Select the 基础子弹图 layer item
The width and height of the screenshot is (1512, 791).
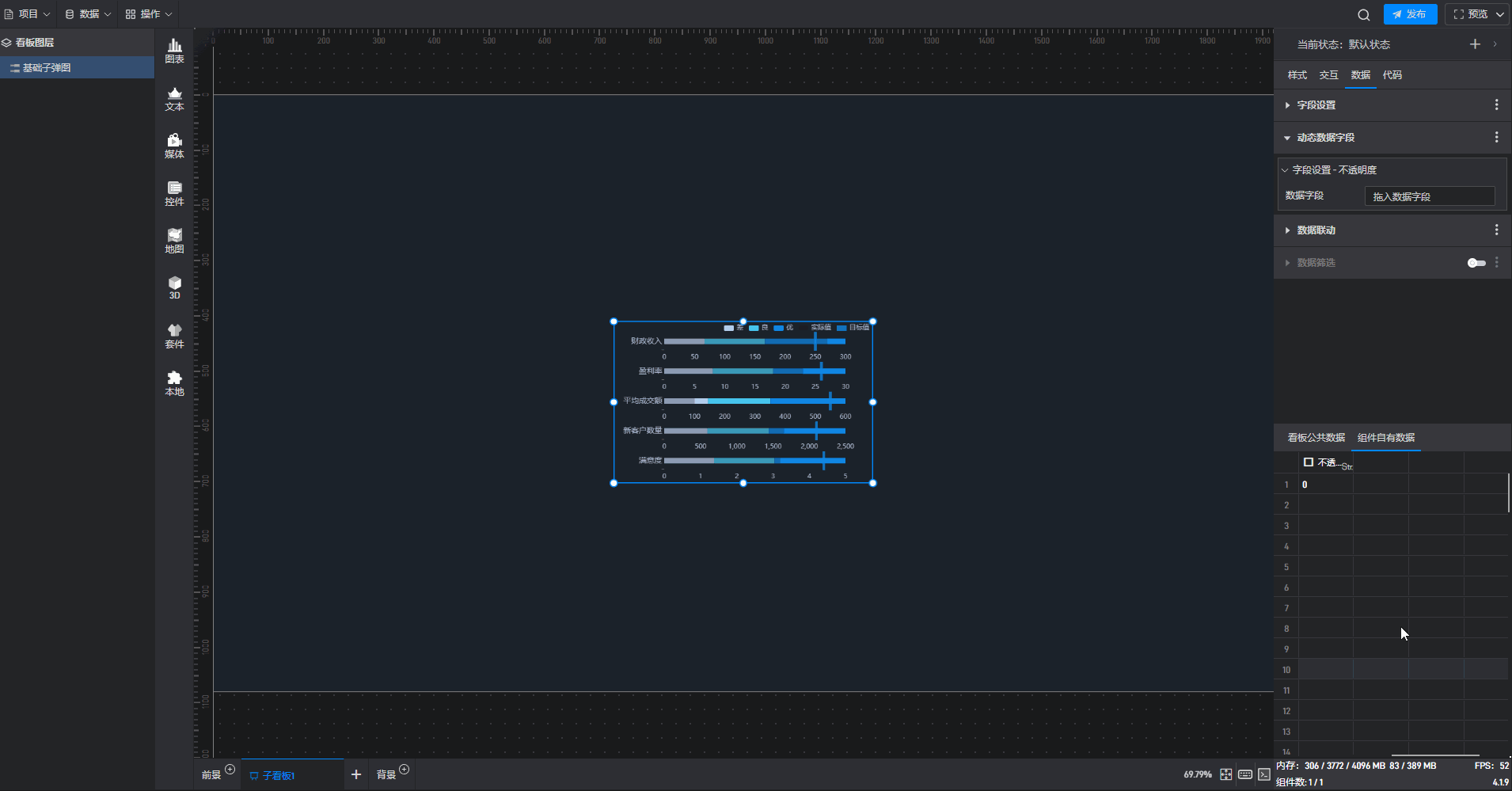pos(47,68)
